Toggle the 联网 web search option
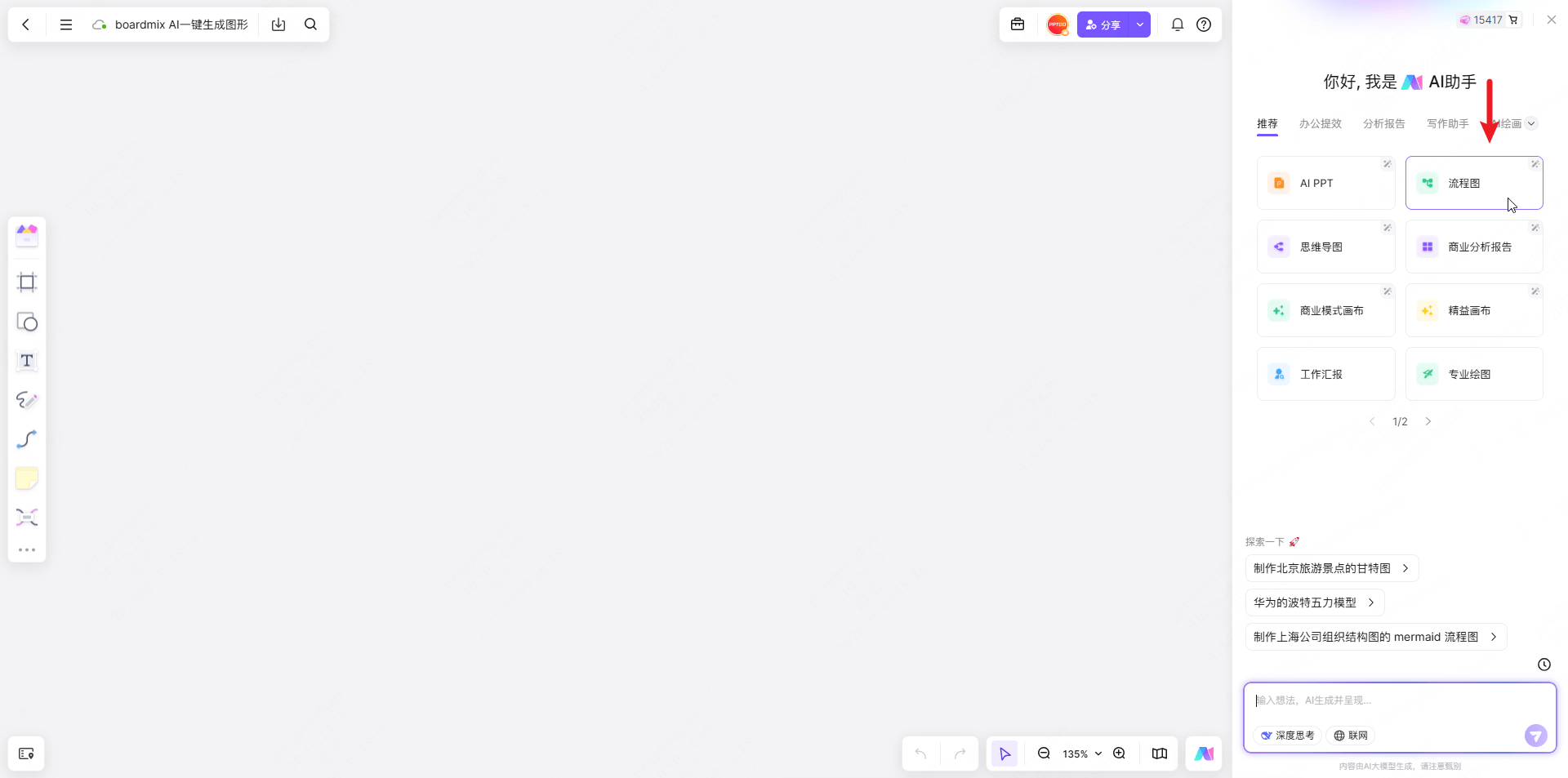 click(1351, 736)
